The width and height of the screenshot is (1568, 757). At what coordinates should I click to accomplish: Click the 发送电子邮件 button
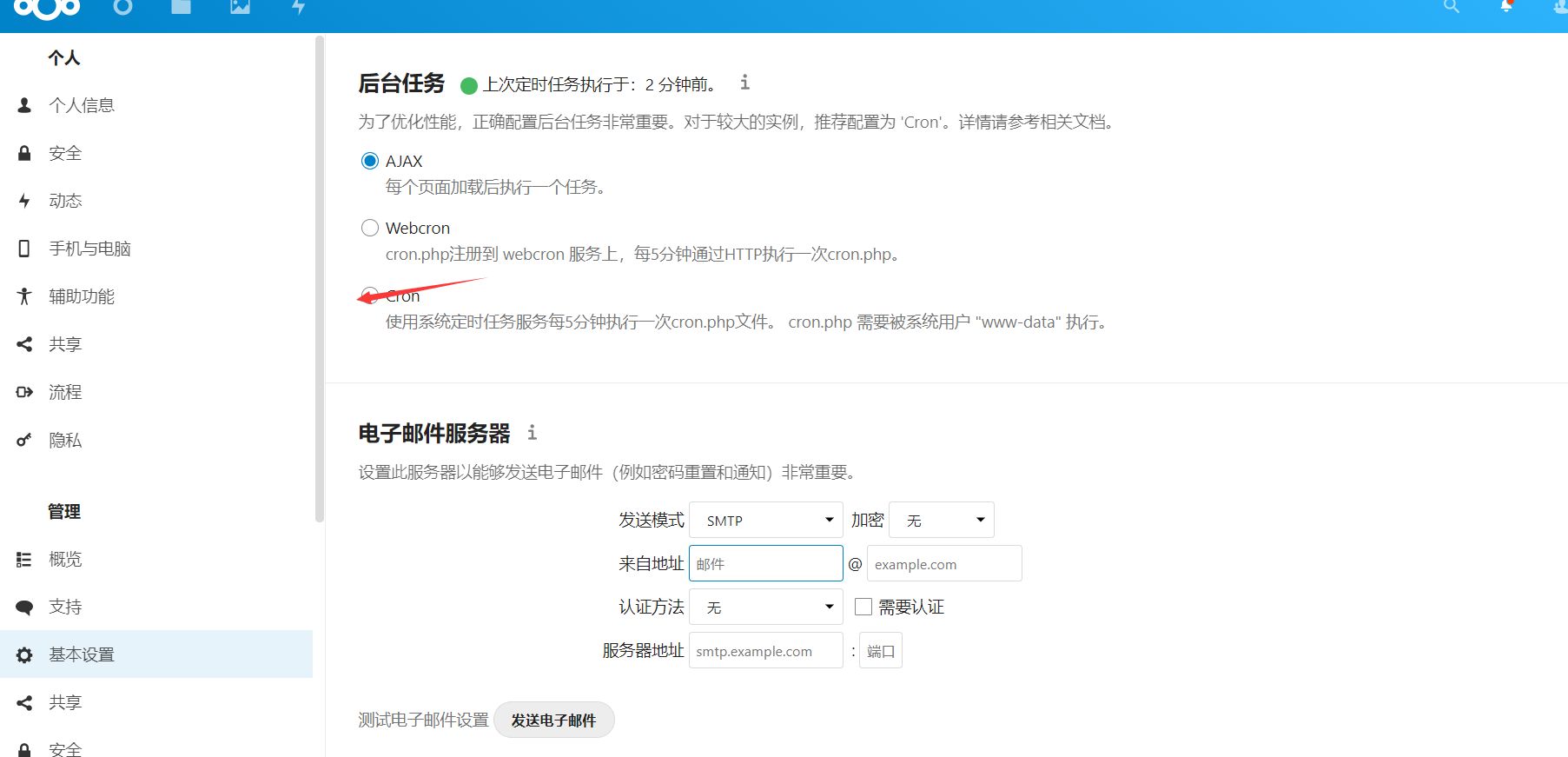[554, 720]
